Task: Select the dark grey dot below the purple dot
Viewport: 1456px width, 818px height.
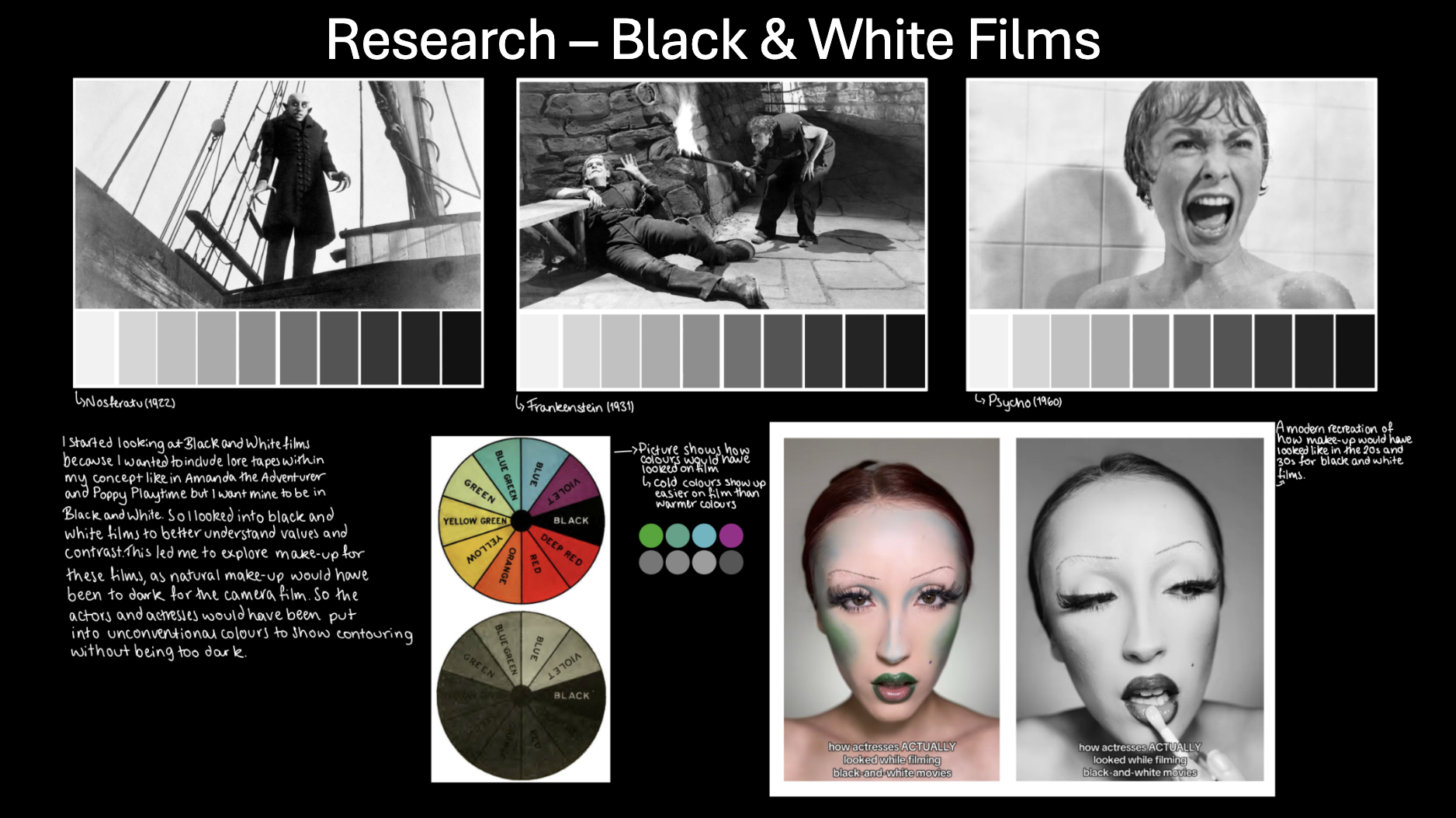Action: (x=731, y=562)
